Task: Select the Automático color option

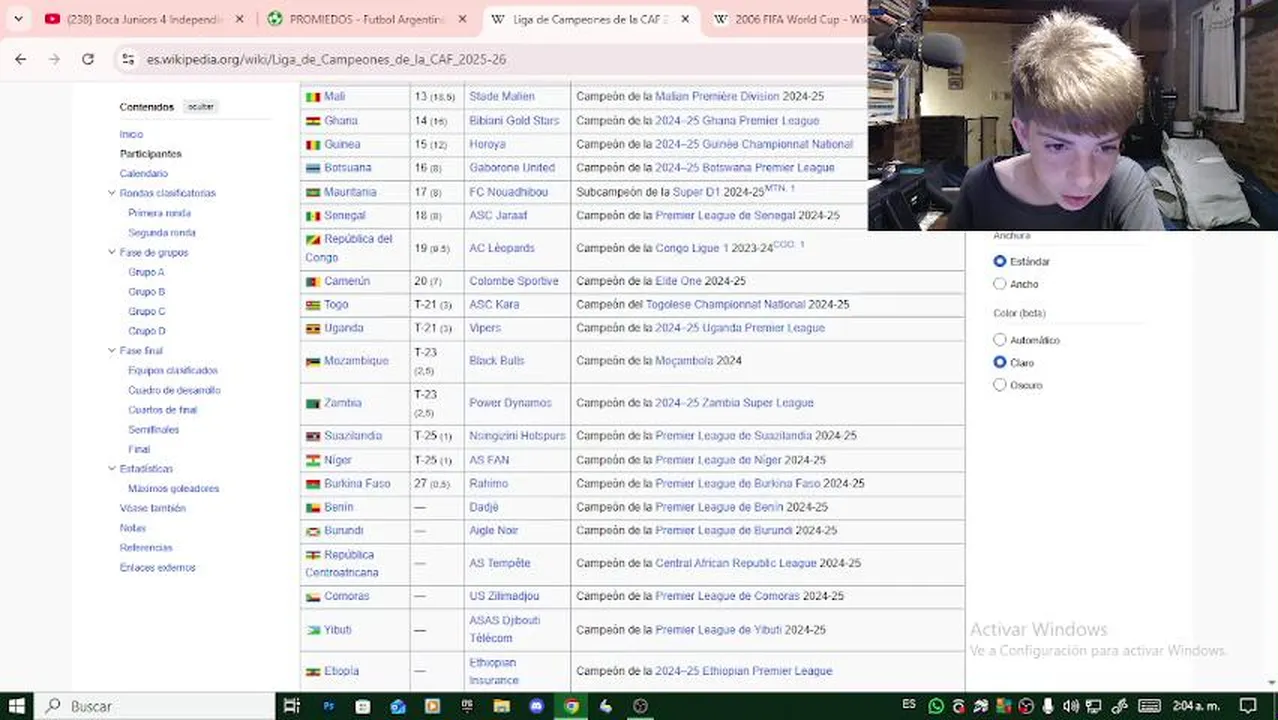Action: coord(999,340)
